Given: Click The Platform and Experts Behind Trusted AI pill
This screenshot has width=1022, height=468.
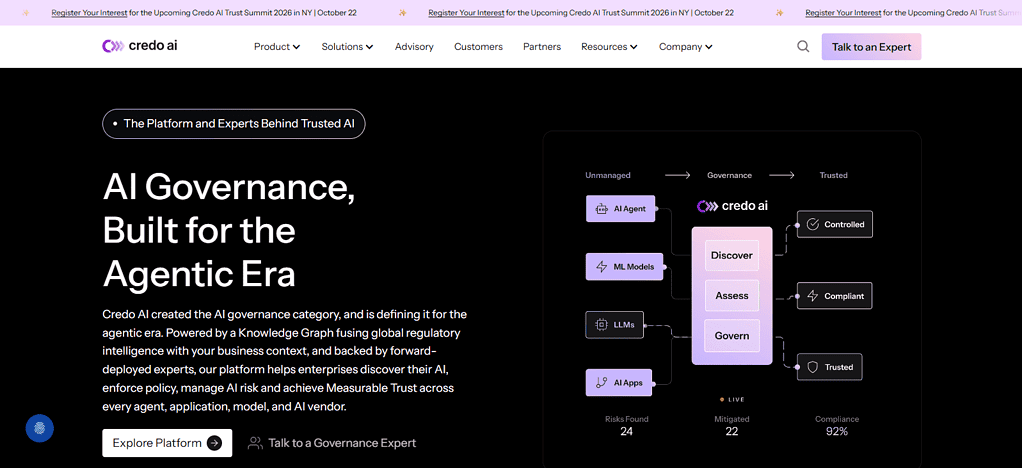Looking at the screenshot, I should pyautogui.click(x=234, y=124).
